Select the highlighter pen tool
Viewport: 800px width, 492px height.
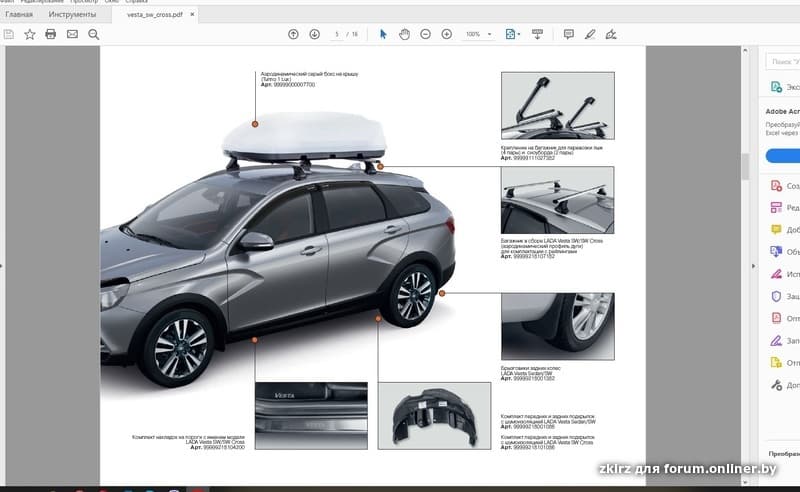590,34
